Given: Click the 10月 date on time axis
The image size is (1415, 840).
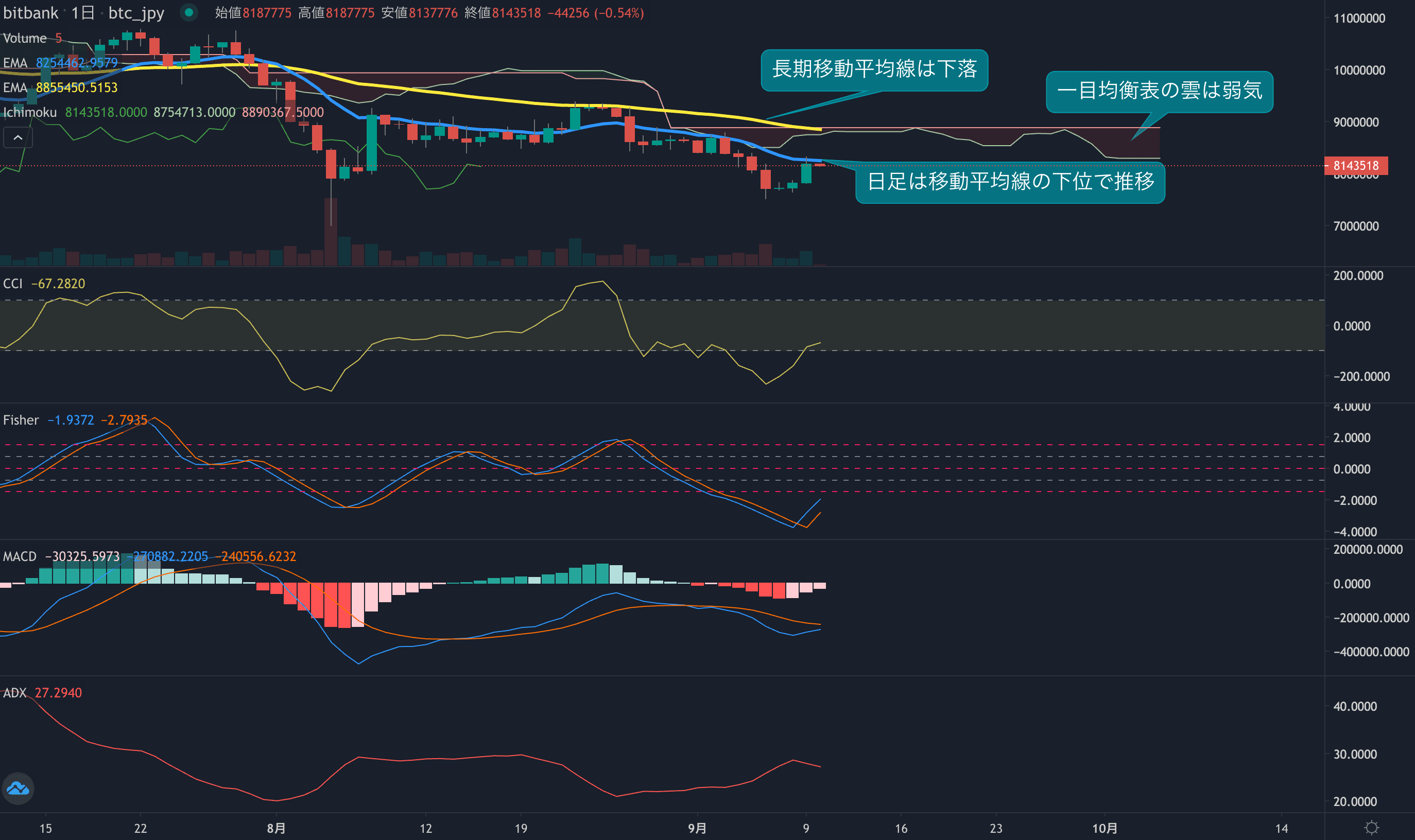Looking at the screenshot, I should coord(1104,828).
